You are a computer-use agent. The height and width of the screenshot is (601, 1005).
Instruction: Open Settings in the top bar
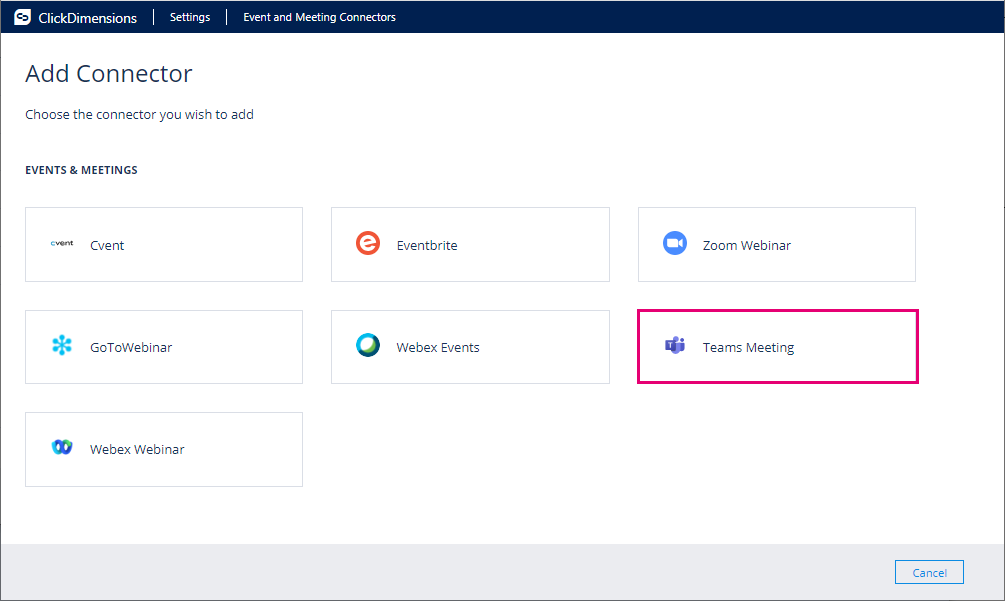click(x=190, y=17)
